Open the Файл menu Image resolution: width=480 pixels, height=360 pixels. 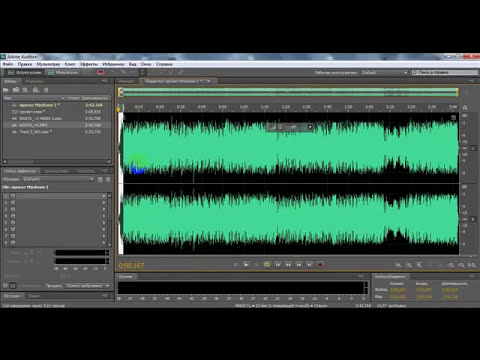click(8, 64)
